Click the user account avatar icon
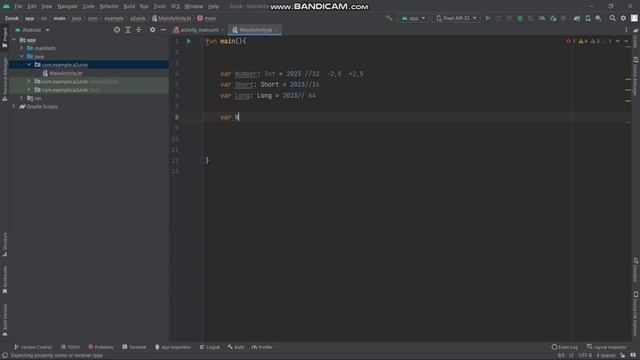The width and height of the screenshot is (640, 360). 634,18
